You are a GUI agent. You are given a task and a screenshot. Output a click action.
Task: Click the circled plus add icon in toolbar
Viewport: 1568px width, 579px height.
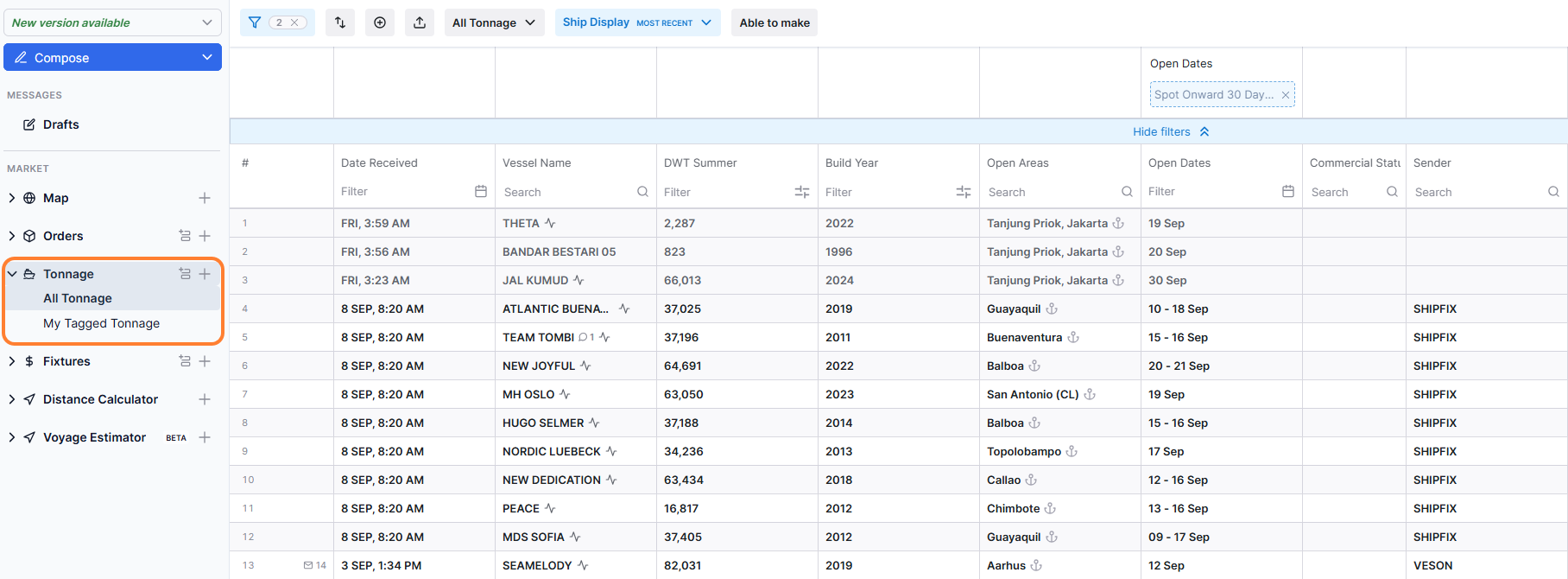pyautogui.click(x=380, y=22)
